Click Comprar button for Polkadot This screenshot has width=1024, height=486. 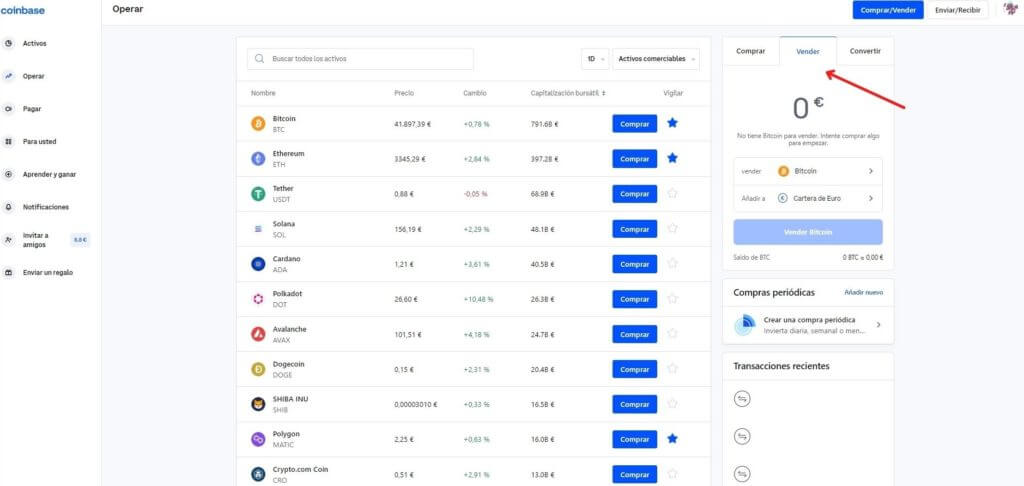click(x=634, y=299)
